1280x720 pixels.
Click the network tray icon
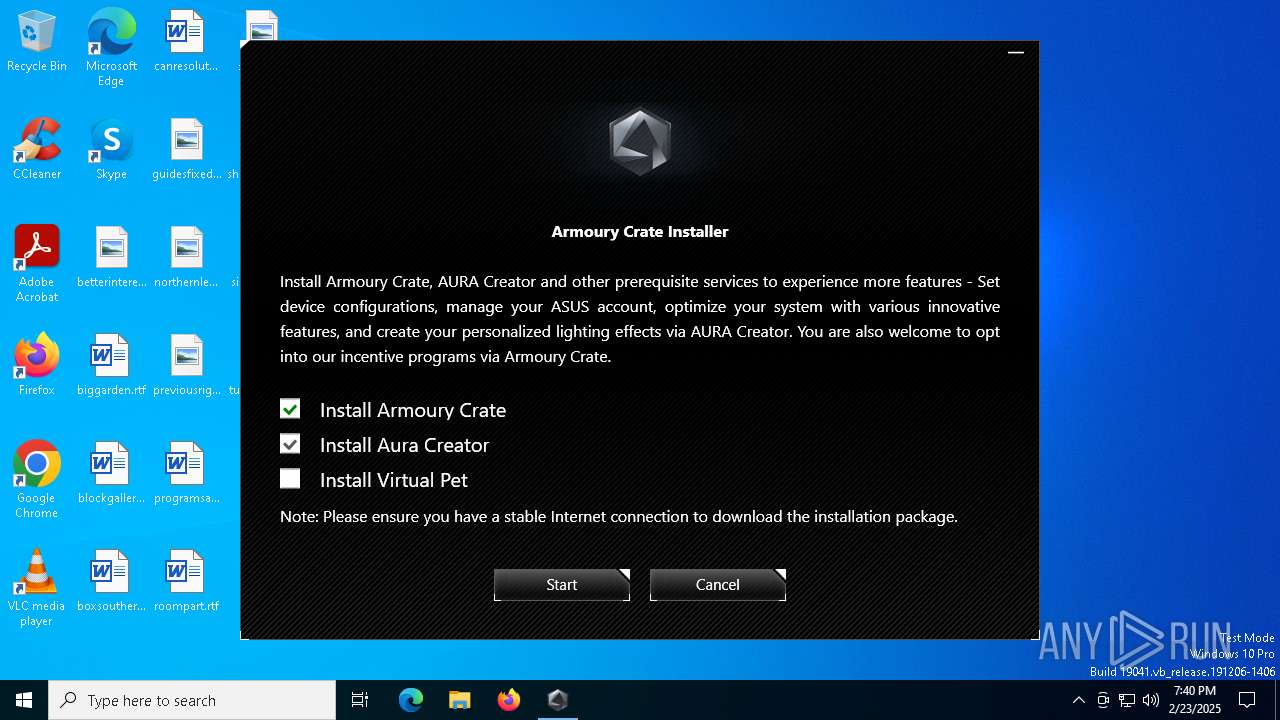click(x=1127, y=700)
